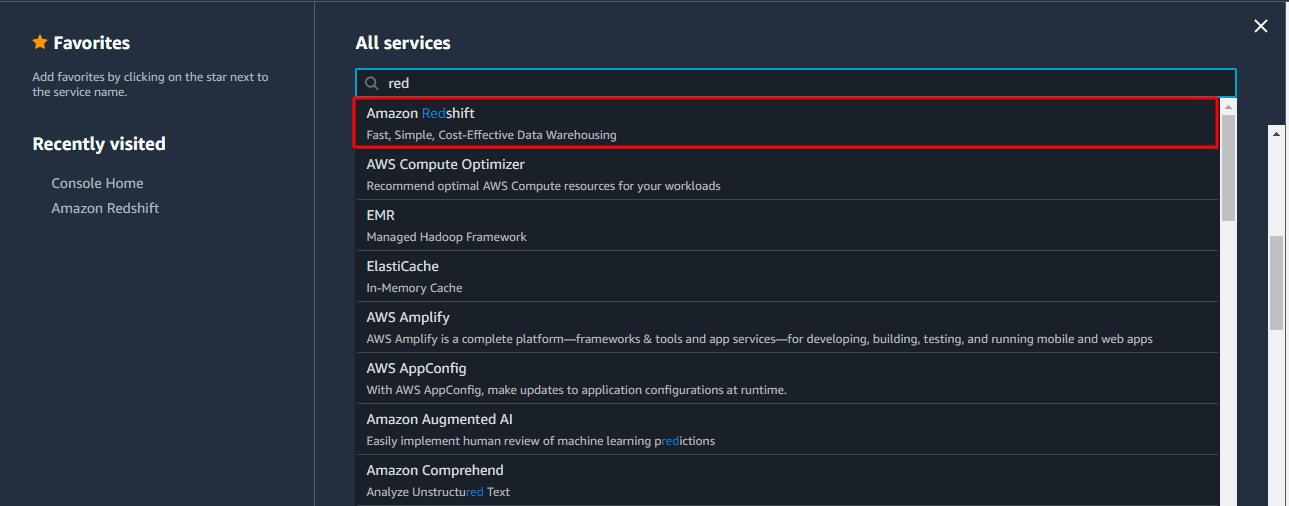Click 'Easily implement human review' description
The width and height of the screenshot is (1289, 506).
tap(540, 441)
